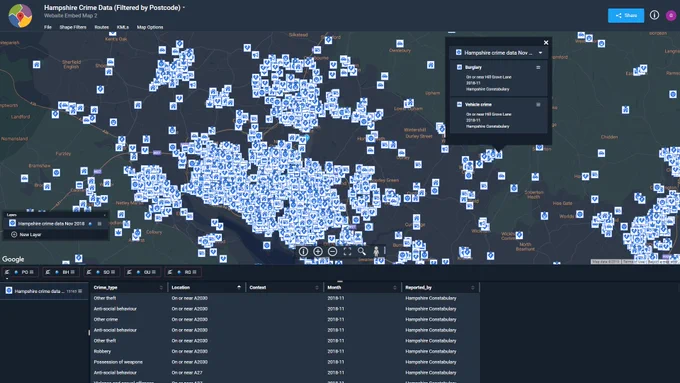This screenshot has width=680, height=383.
Task: Click Hampshire crime data Nov 2018 layer
Action: point(51,224)
